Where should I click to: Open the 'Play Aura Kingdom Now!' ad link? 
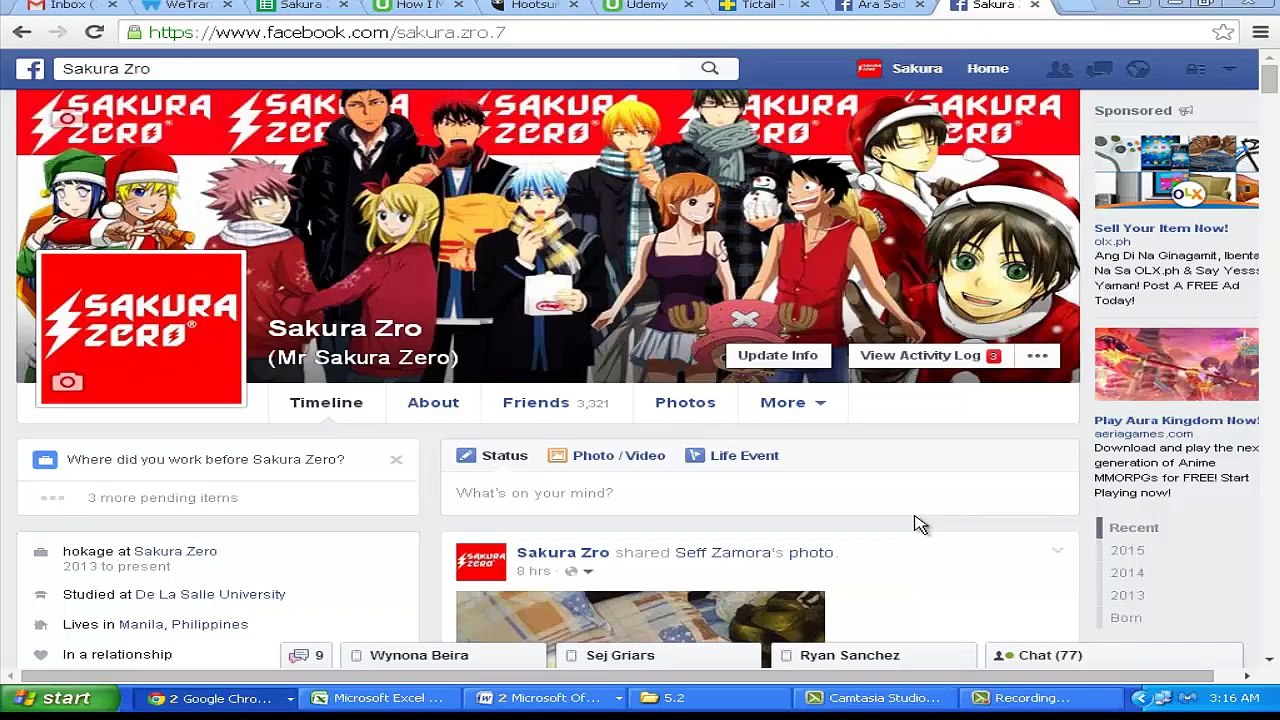1176,420
